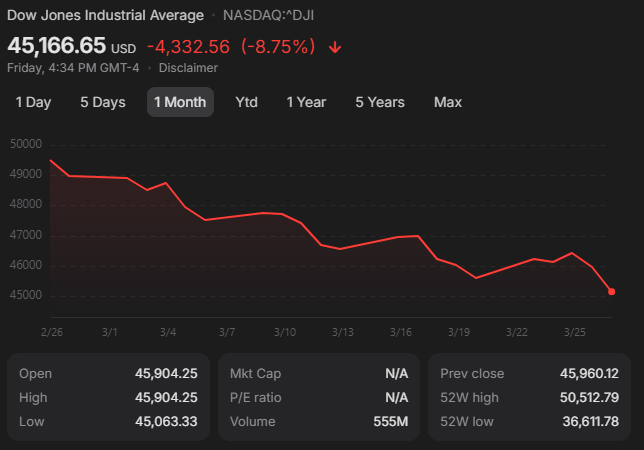Click the Dow Jones Industrial Average title
The image size is (644, 450).
coord(105,15)
